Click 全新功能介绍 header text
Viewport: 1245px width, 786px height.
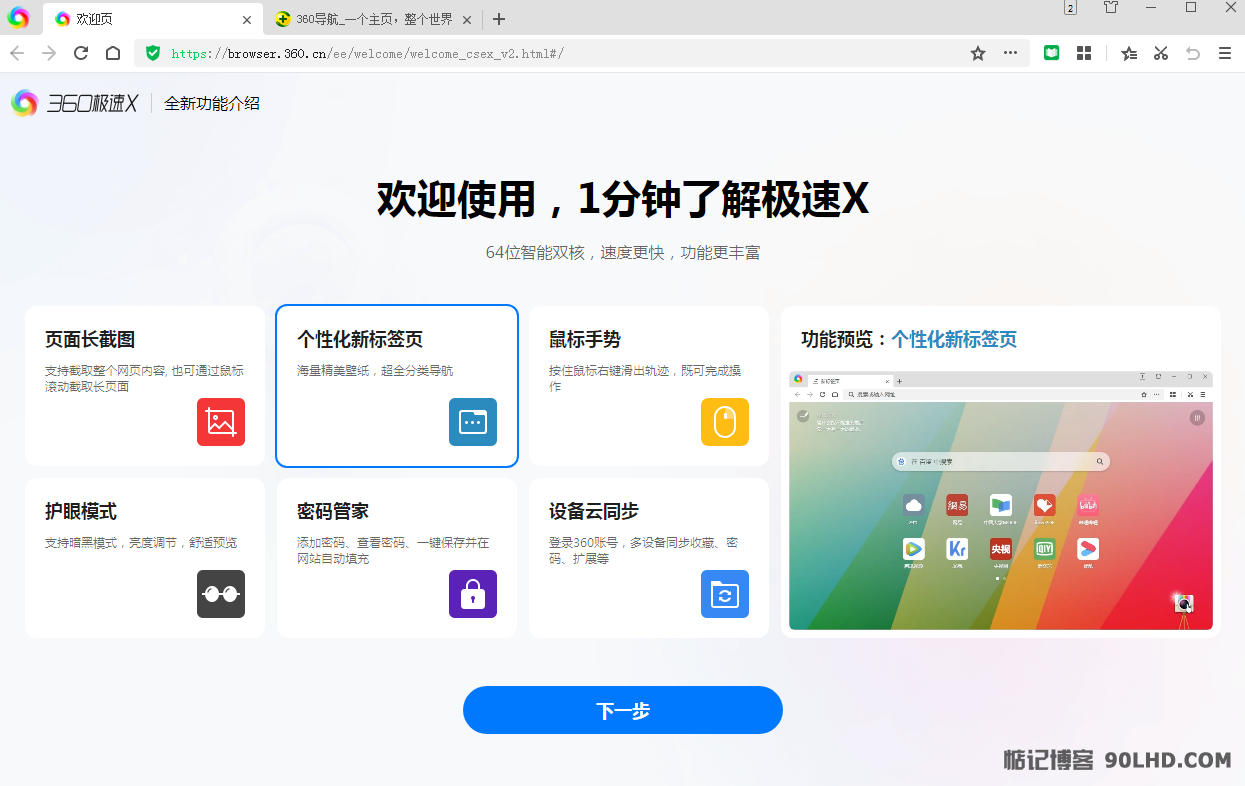(x=212, y=103)
